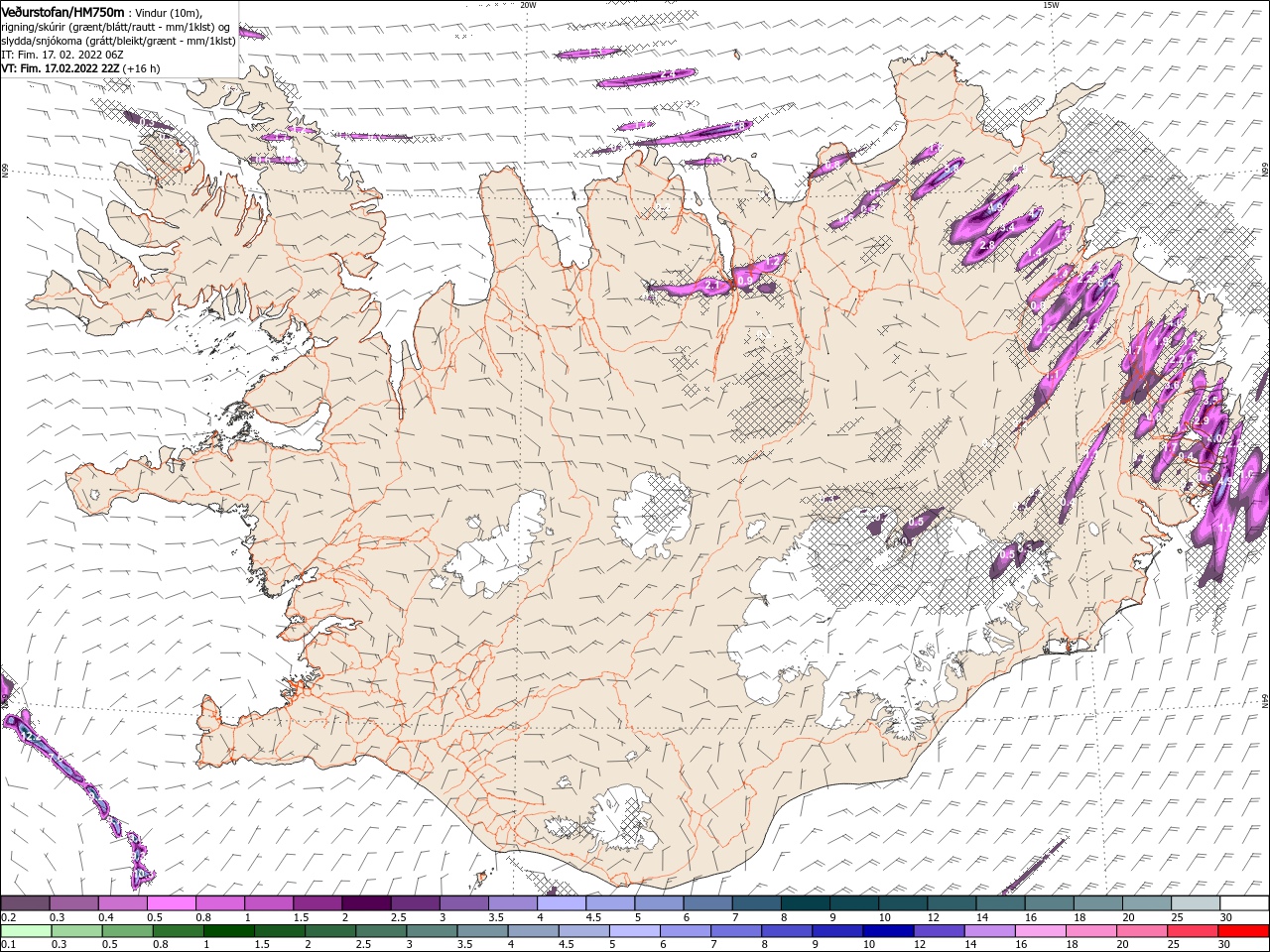Click the 14 light purple rain scale swatch
1270x952 pixels.
click(x=990, y=931)
